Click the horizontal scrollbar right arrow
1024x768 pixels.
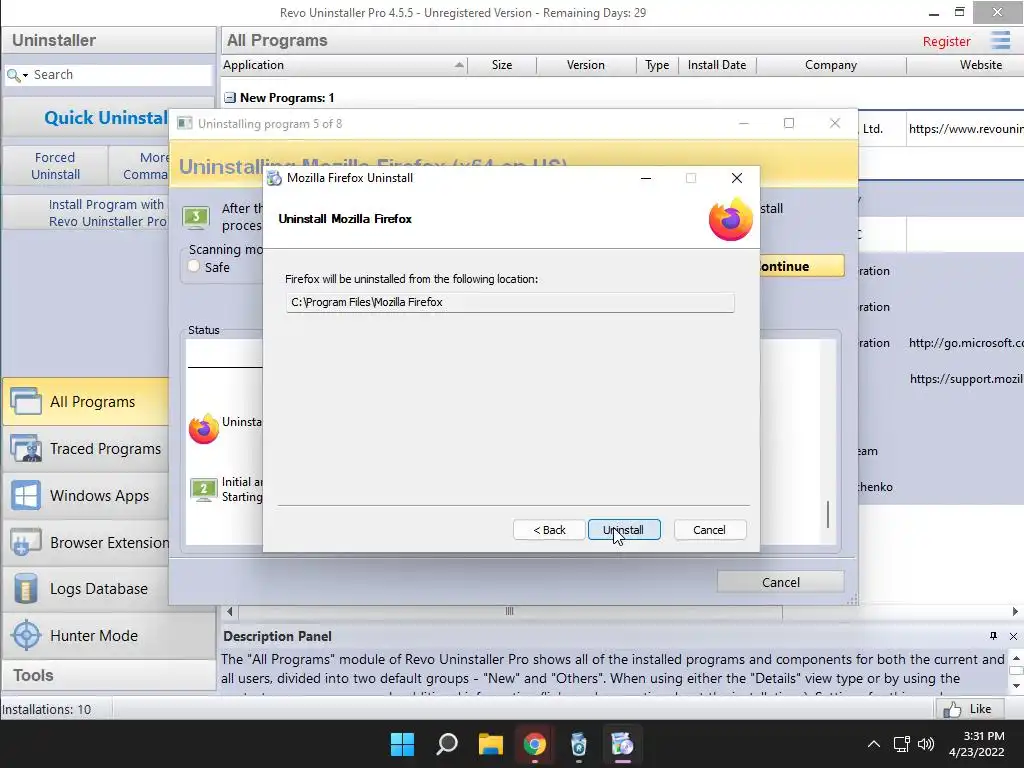(1015, 611)
